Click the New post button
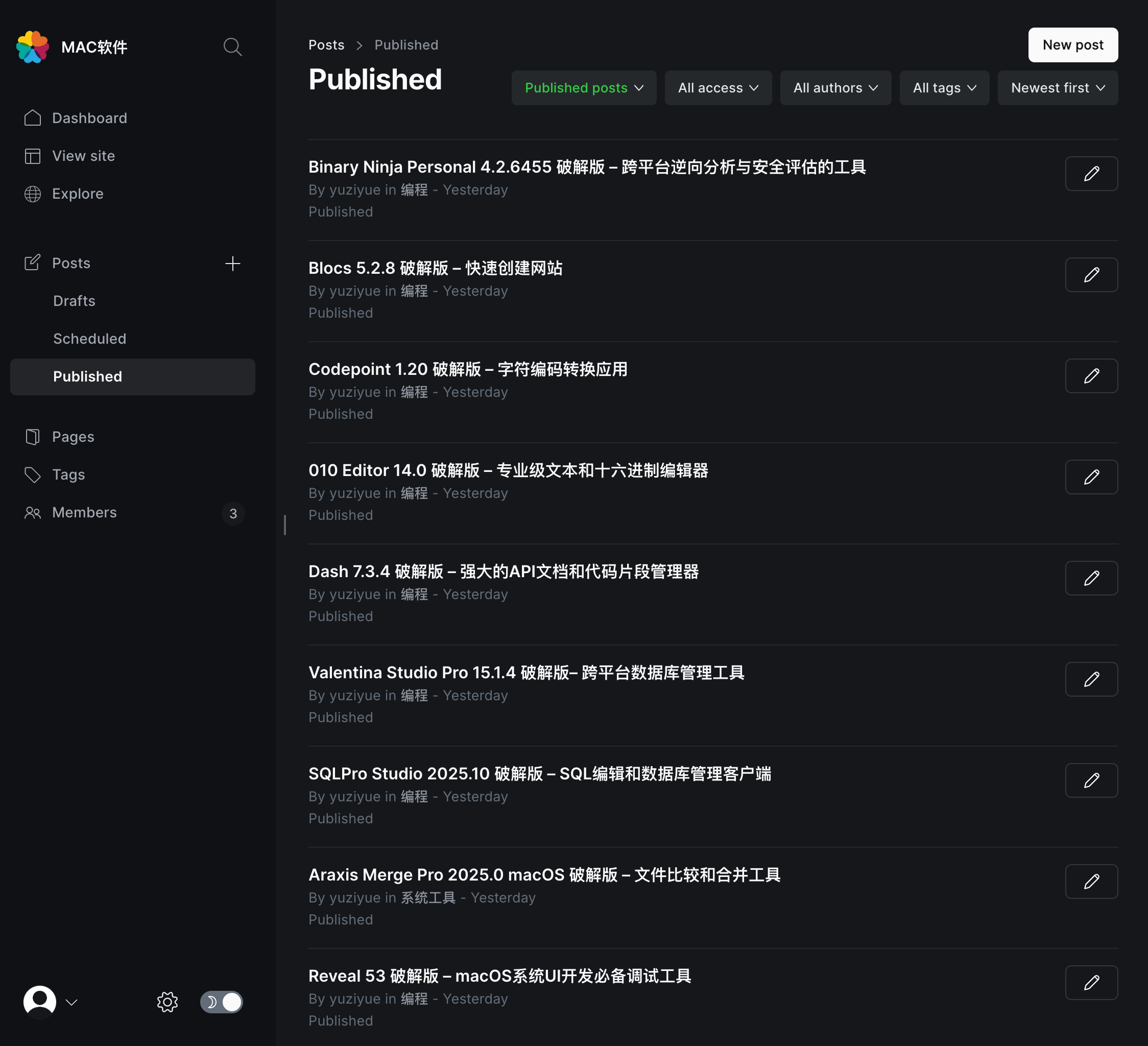 tap(1072, 44)
